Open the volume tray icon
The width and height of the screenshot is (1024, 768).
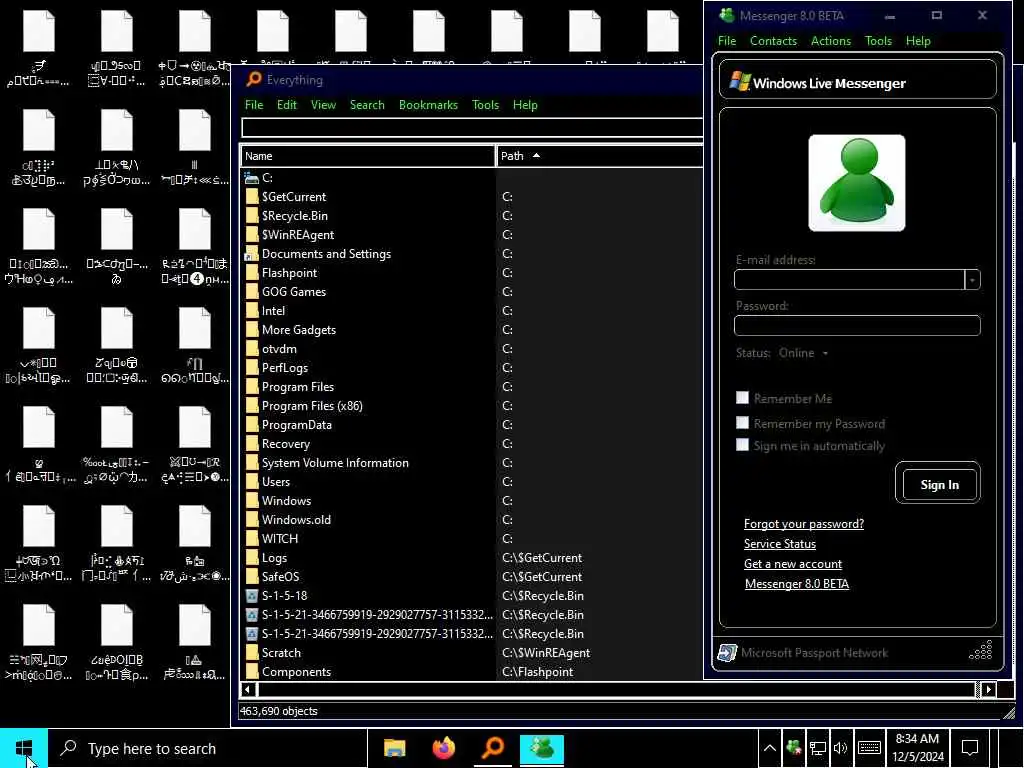[840, 748]
